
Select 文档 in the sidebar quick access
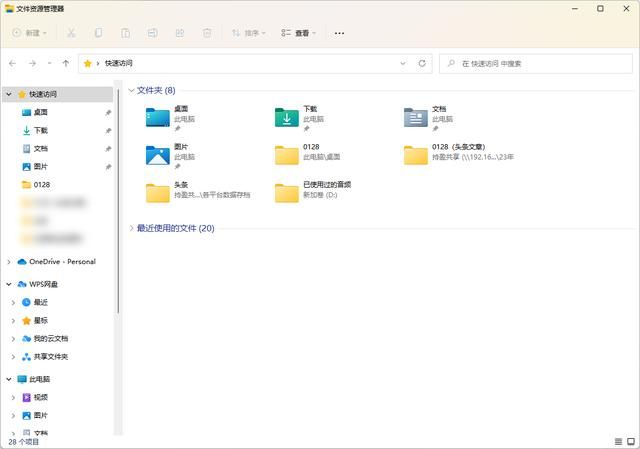tap(40, 149)
